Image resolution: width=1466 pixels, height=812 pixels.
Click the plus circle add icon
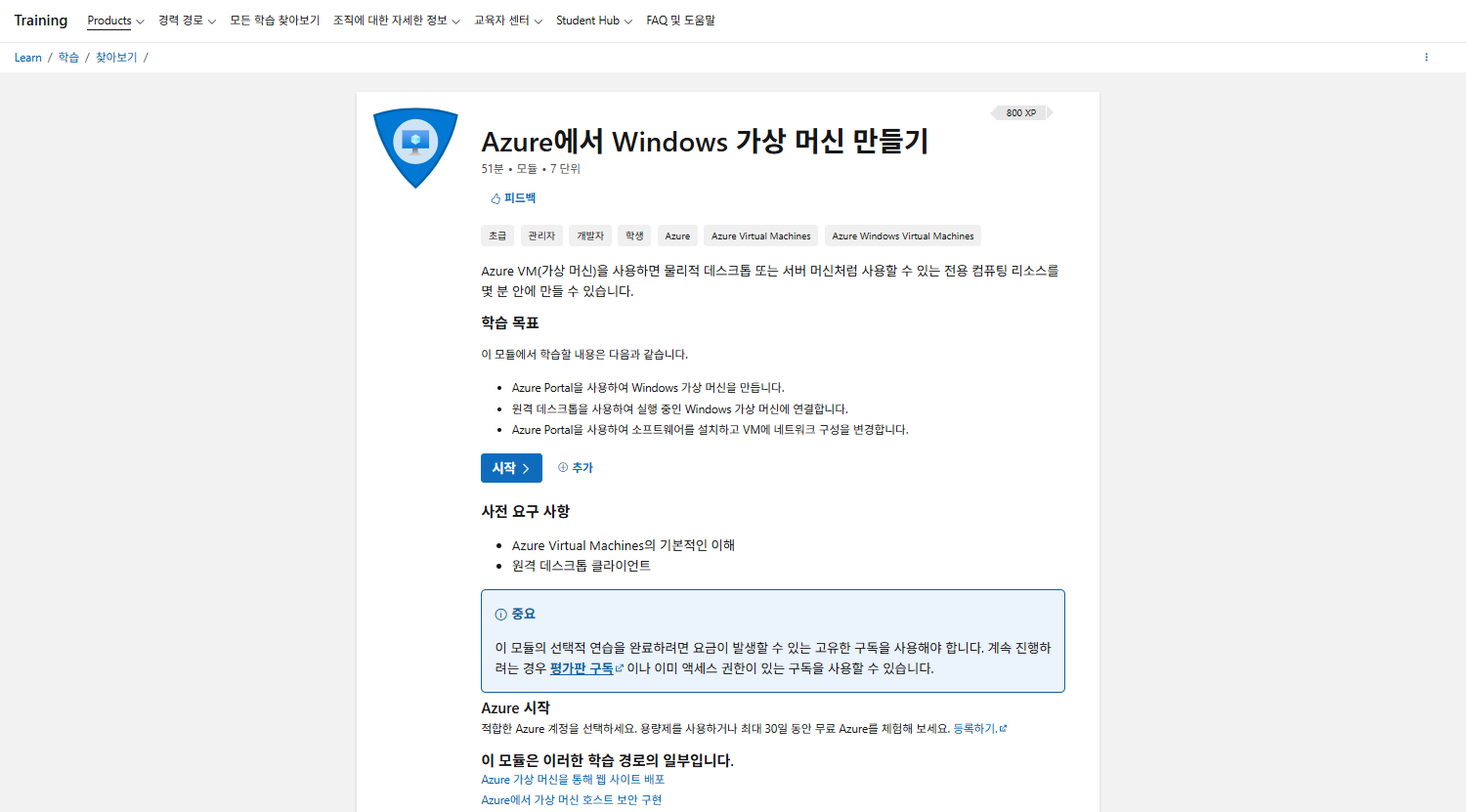563,467
